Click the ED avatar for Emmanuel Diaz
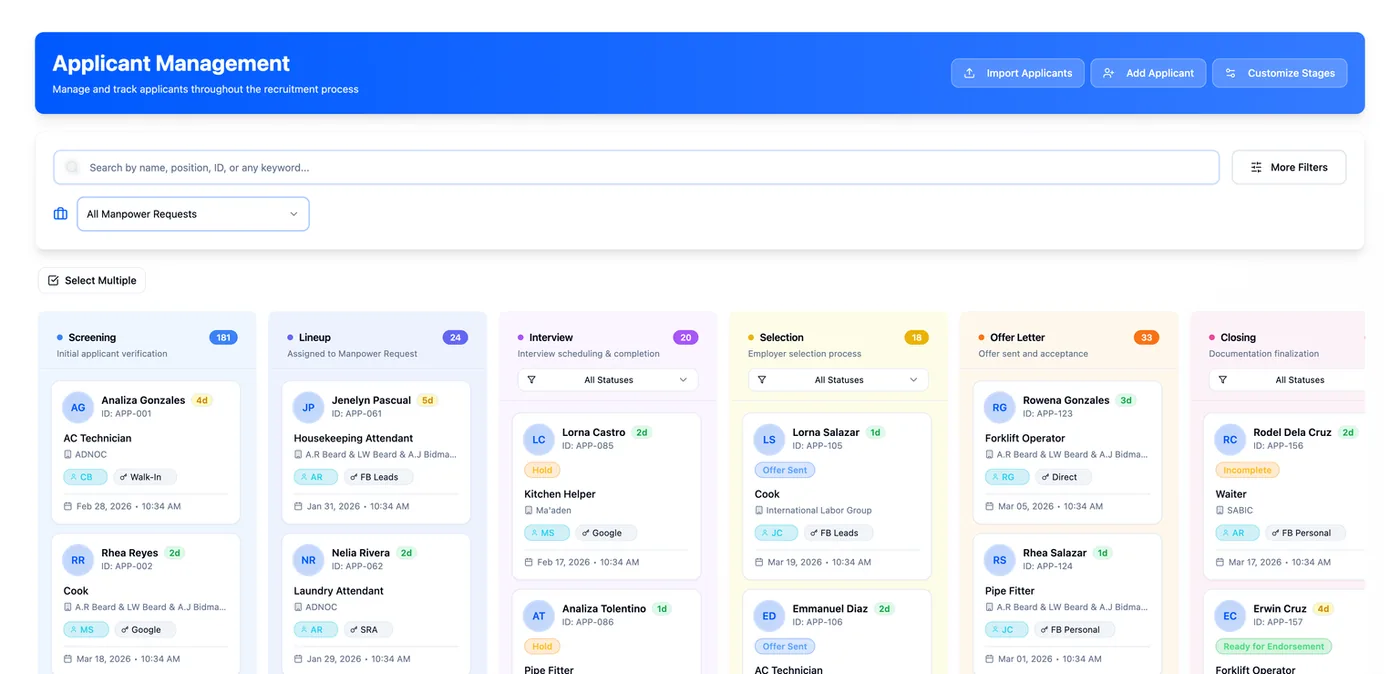 [x=769, y=615]
